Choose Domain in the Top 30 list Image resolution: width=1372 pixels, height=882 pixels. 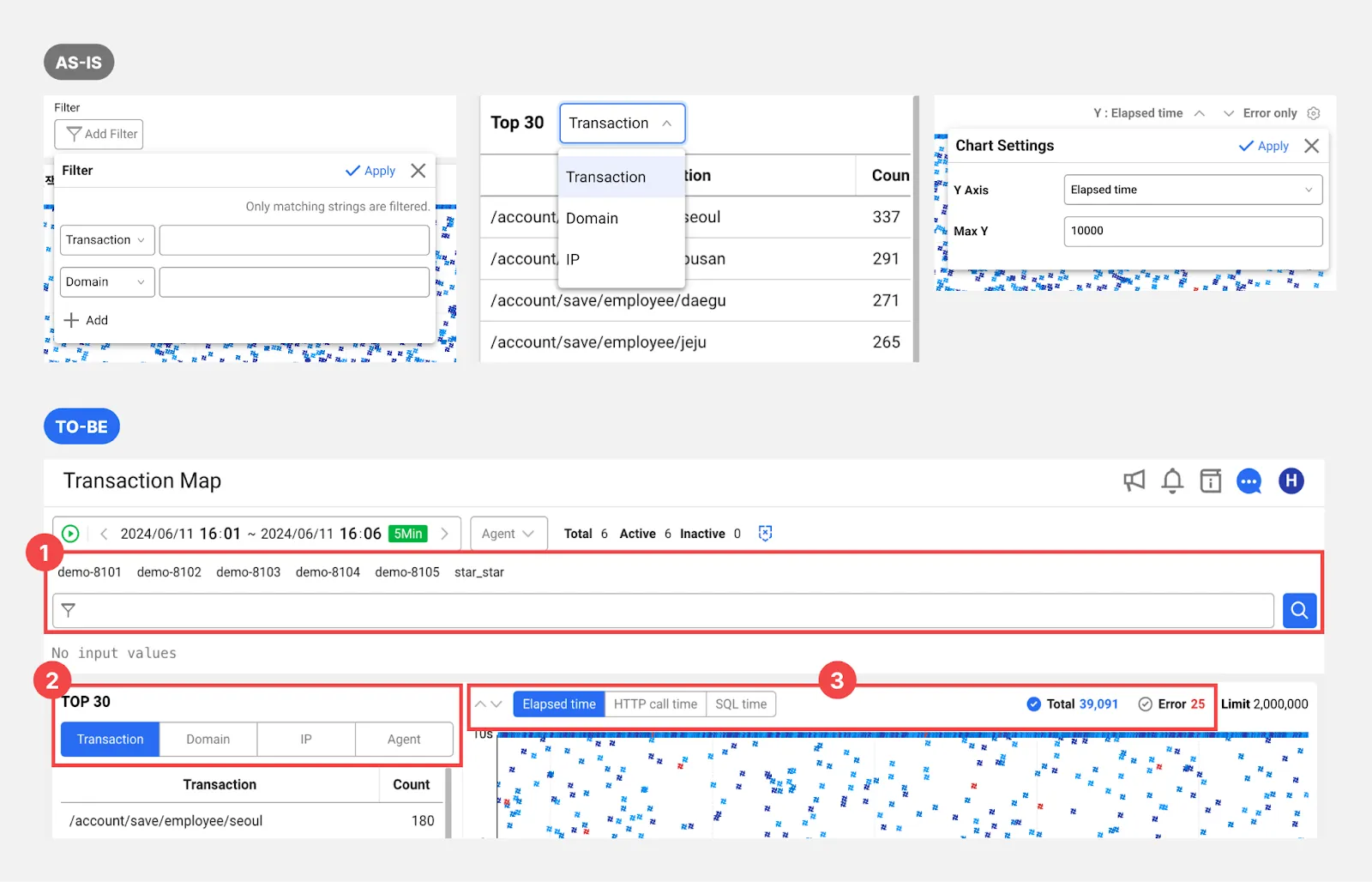click(x=622, y=218)
